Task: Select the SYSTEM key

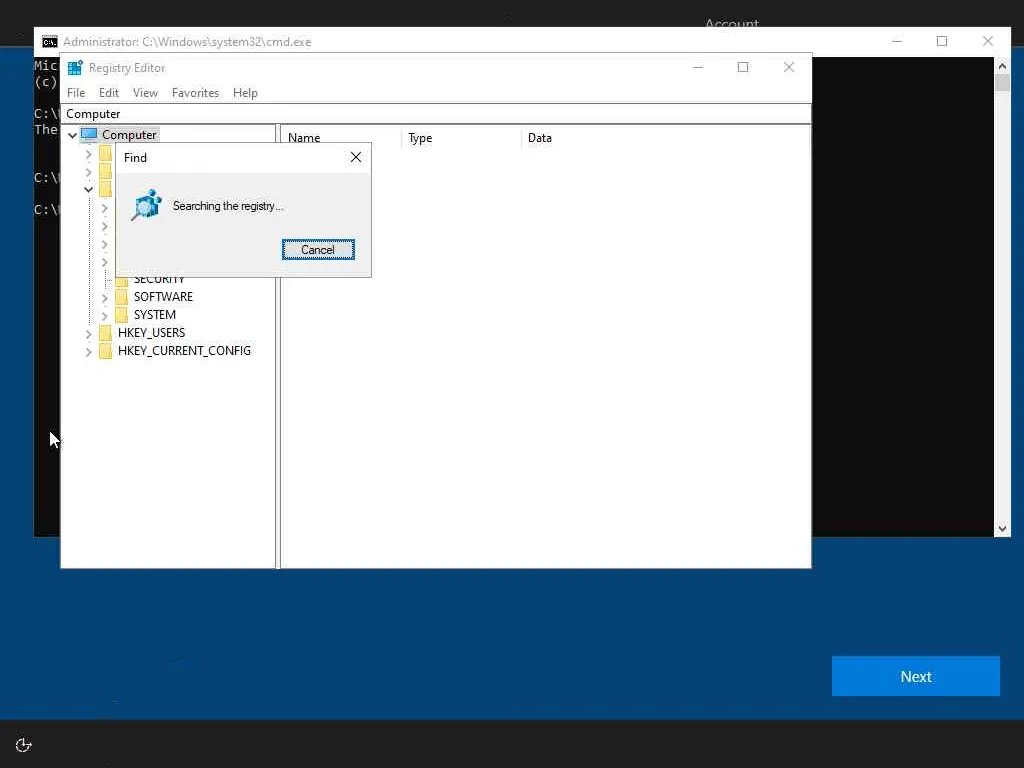Action: [155, 315]
